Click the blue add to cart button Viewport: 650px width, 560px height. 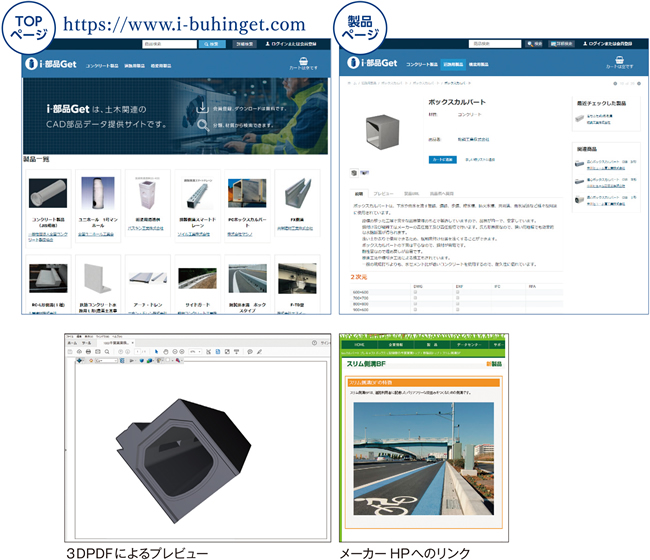pos(442,160)
